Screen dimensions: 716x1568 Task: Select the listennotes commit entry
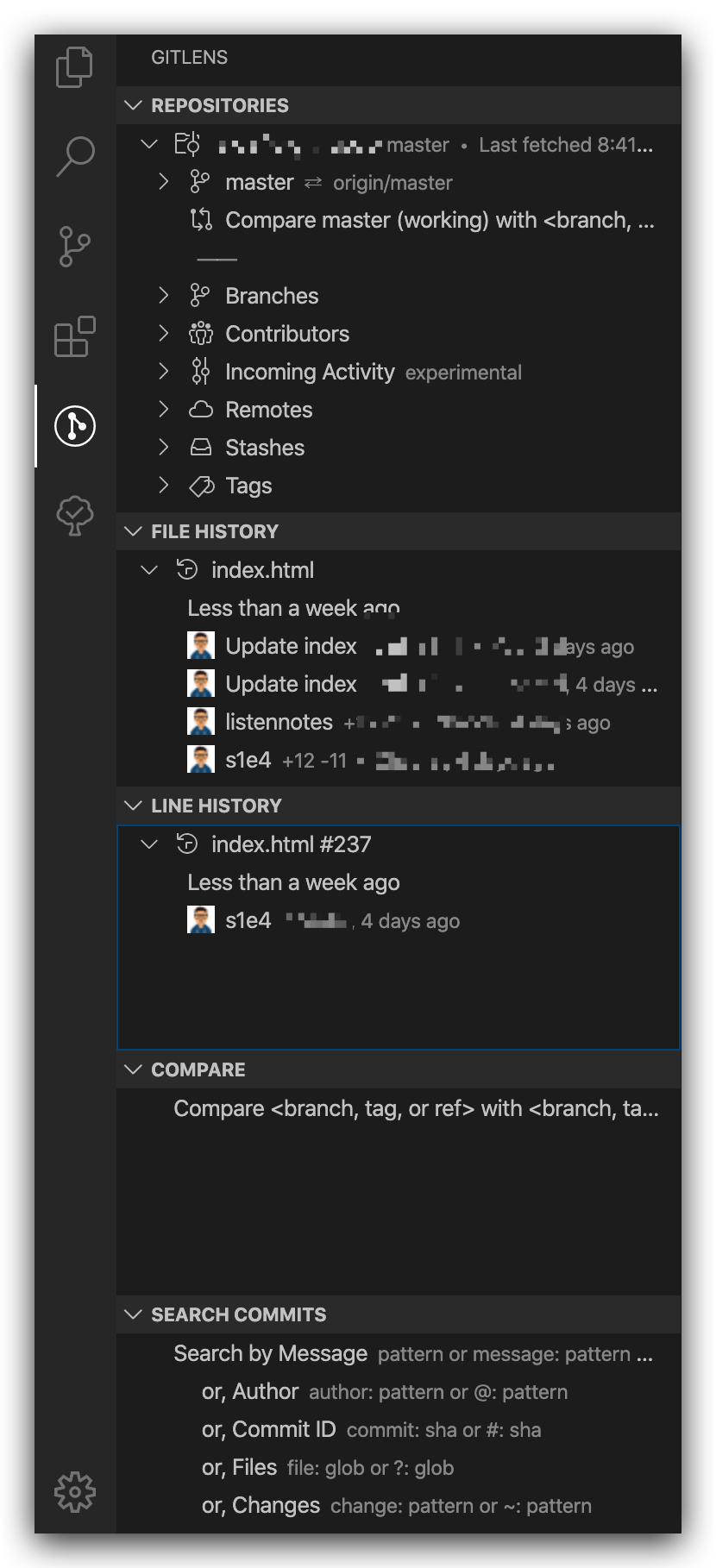tap(267, 722)
